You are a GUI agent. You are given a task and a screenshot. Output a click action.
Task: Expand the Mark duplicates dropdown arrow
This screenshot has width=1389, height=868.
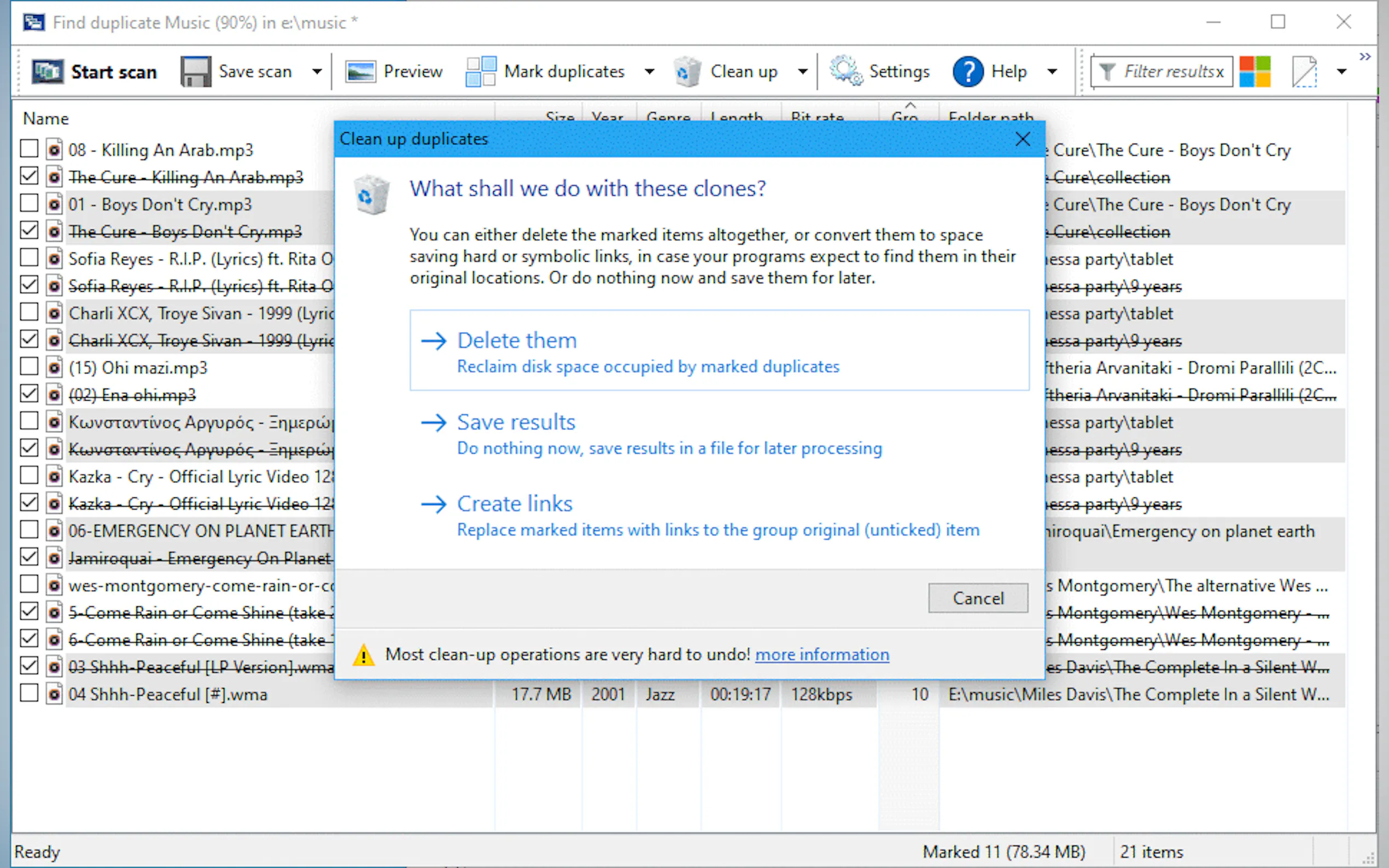(649, 72)
